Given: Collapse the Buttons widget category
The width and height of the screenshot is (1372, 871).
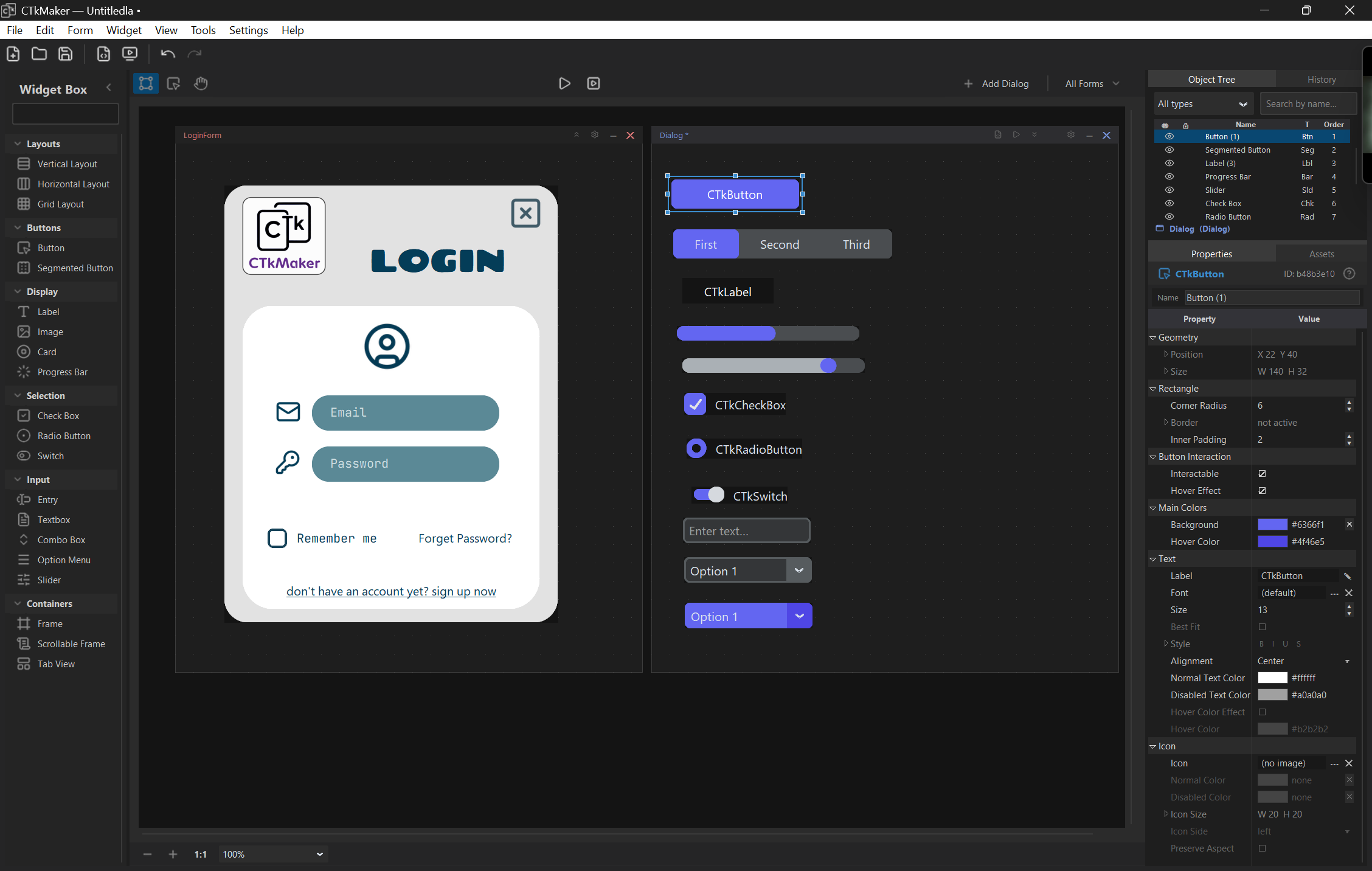Looking at the screenshot, I should point(18,228).
